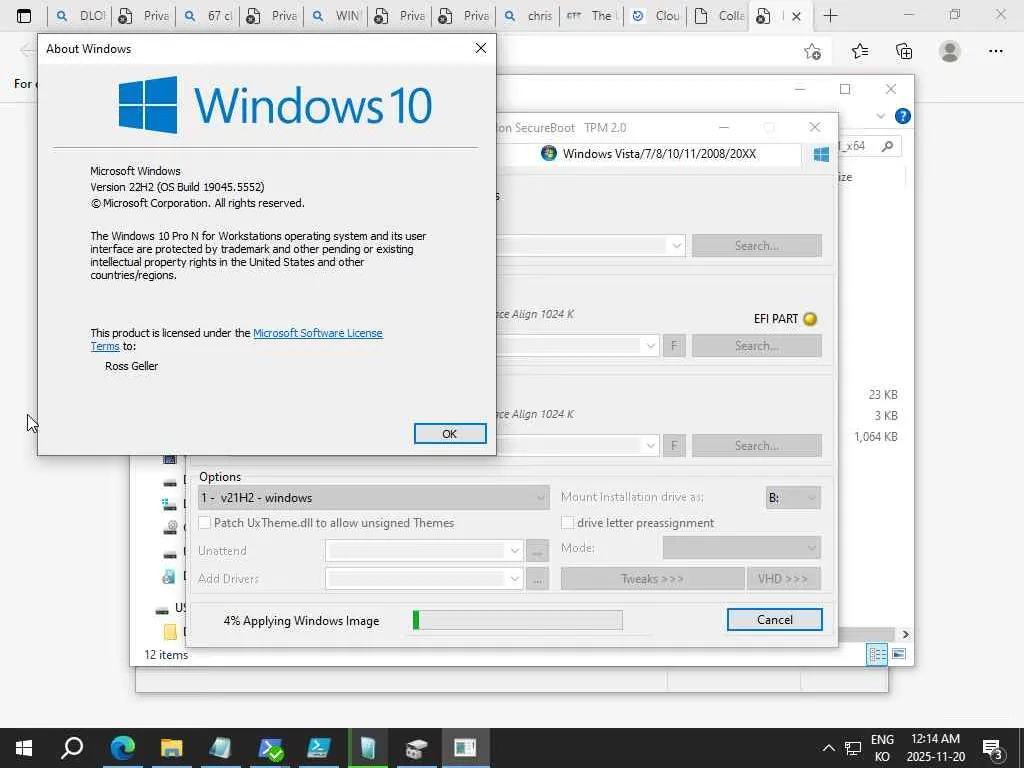The height and width of the screenshot is (768, 1024).
Task: Click the Search button beside EFI PART
Action: pyautogui.click(x=757, y=345)
